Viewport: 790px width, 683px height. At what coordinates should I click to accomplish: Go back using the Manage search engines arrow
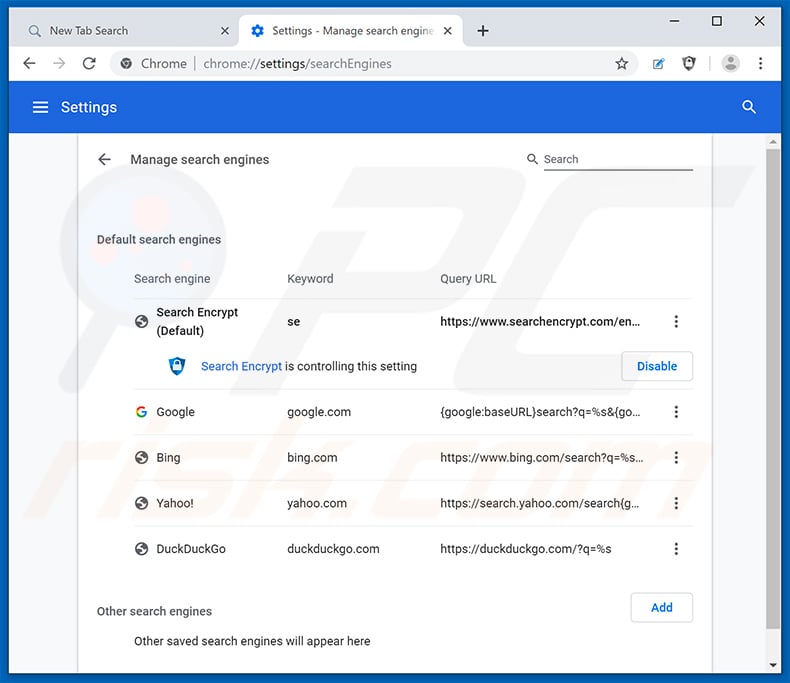[104, 159]
